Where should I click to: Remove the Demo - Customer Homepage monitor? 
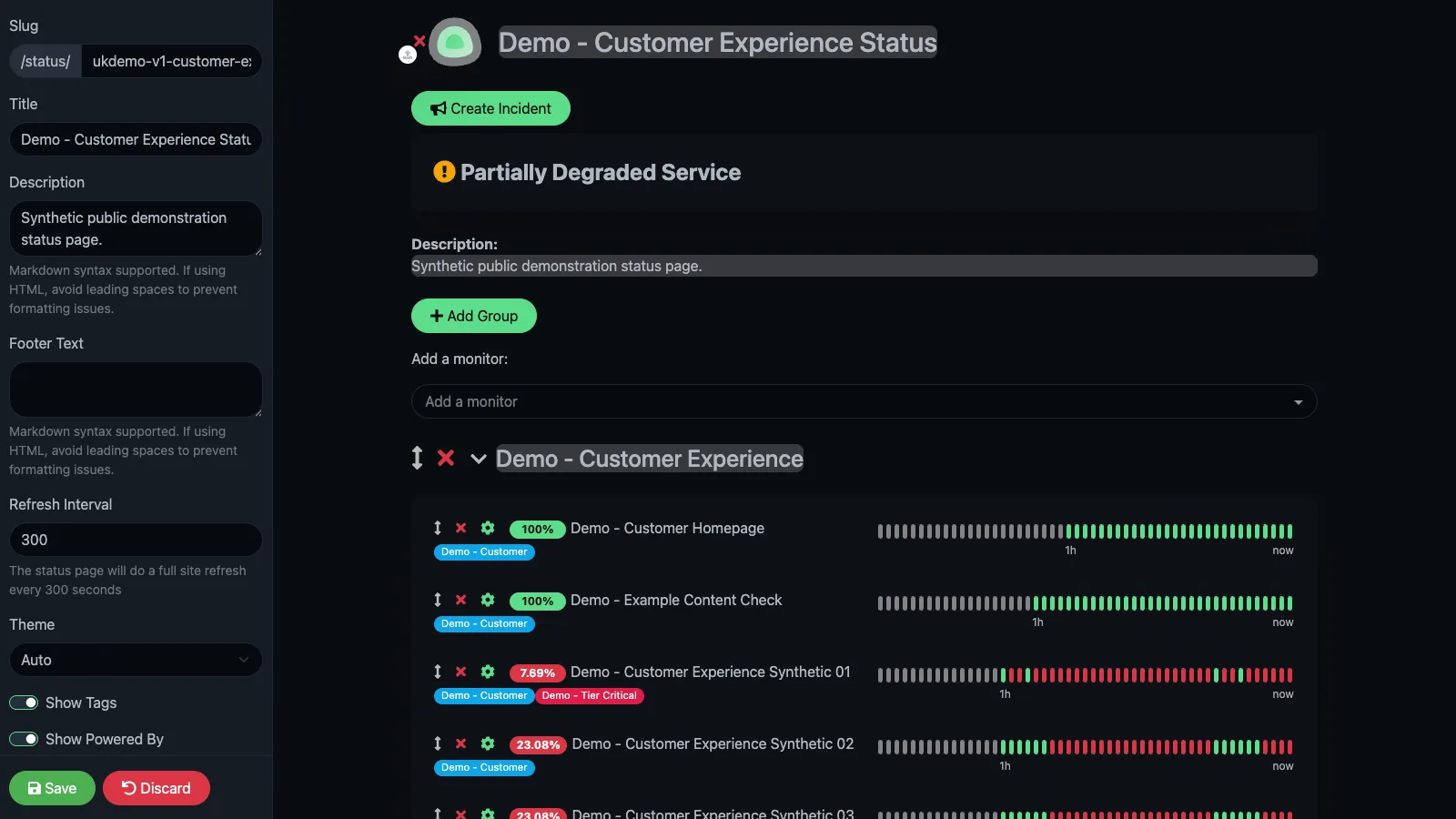point(461,528)
